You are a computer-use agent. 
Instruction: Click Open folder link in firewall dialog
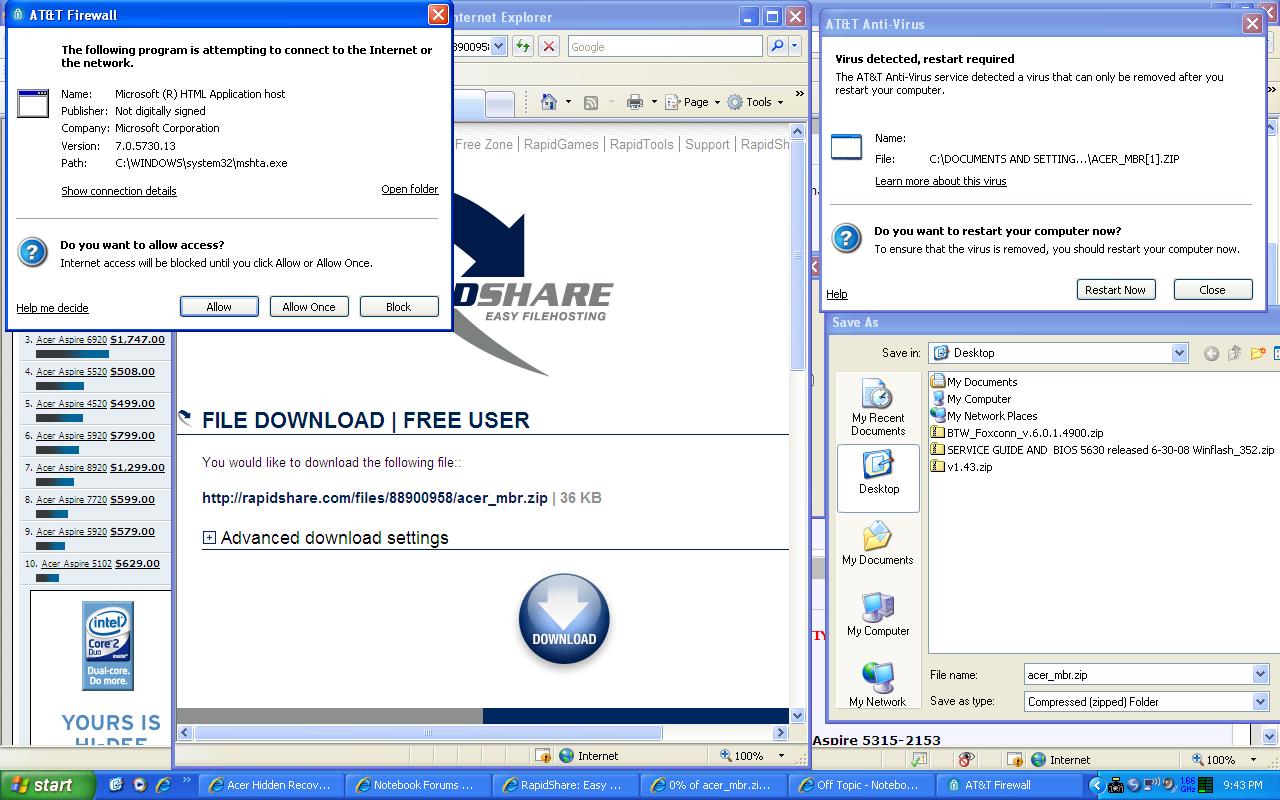tap(409, 189)
